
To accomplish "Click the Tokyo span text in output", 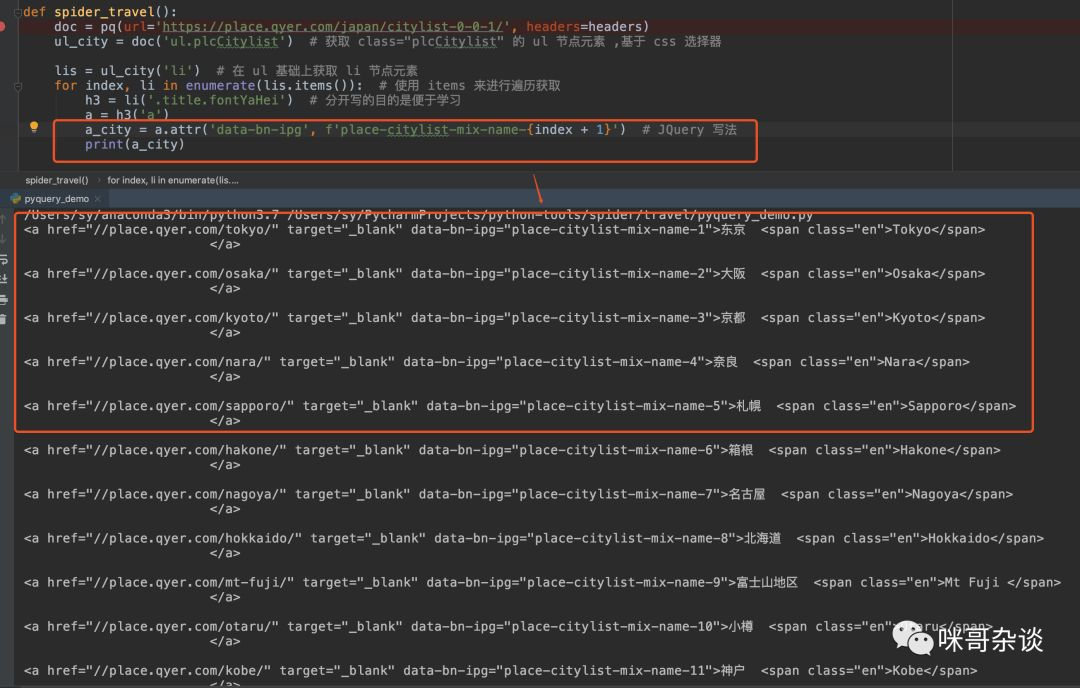I will click(x=912, y=230).
